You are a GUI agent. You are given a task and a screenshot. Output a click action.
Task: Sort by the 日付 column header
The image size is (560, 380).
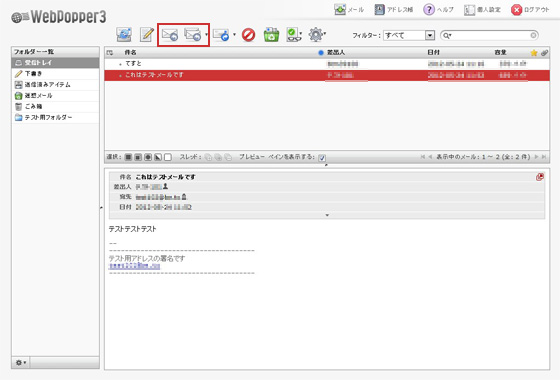point(433,52)
